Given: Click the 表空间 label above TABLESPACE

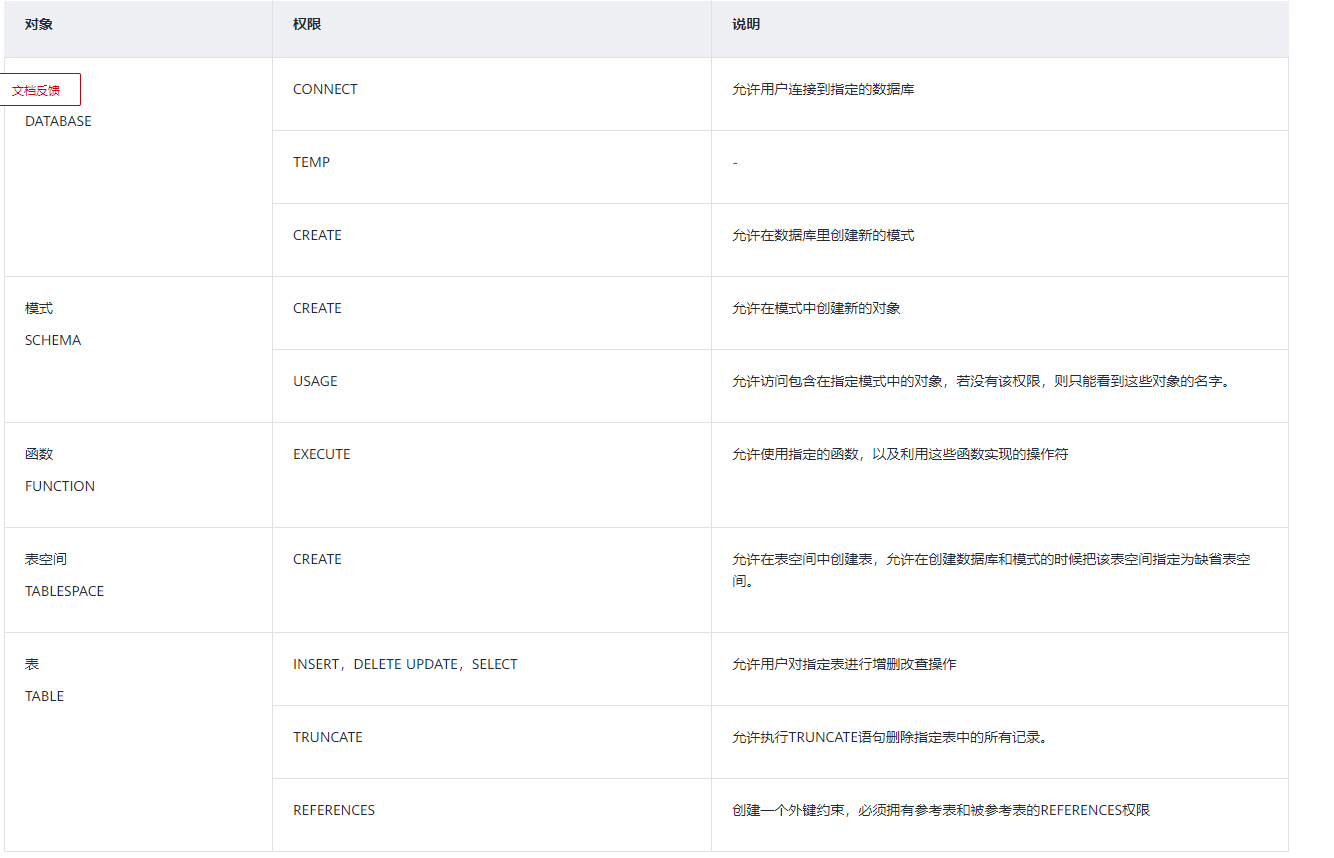Looking at the screenshot, I should 46,559.
